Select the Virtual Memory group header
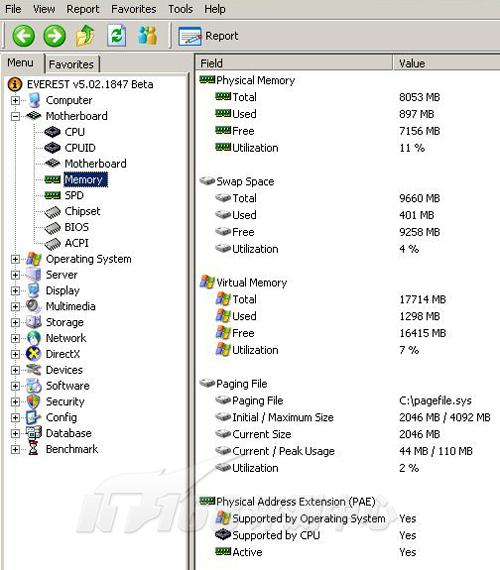The width and height of the screenshot is (500, 570). point(252,282)
